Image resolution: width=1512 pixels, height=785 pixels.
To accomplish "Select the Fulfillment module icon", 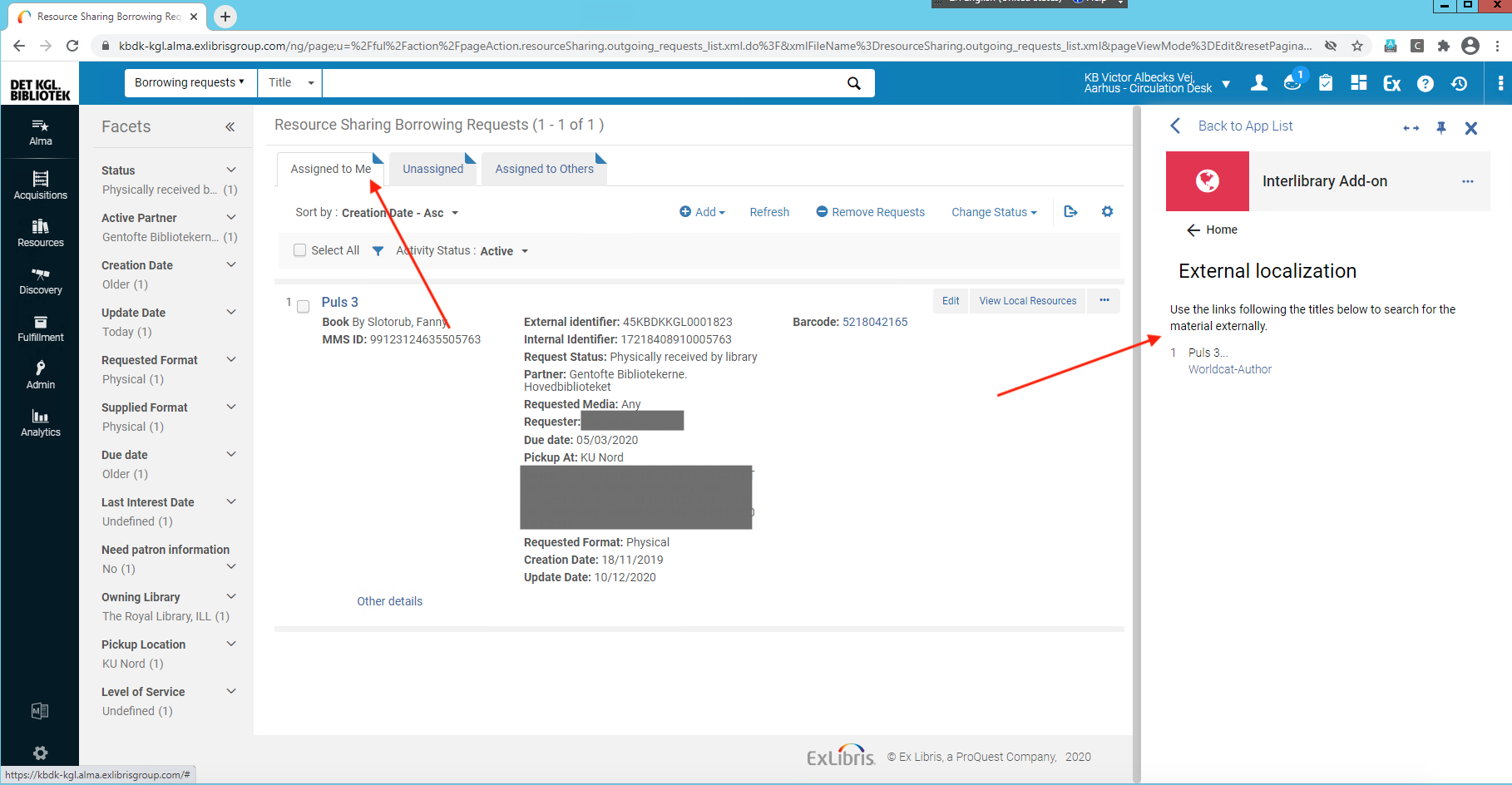I will coord(40,326).
